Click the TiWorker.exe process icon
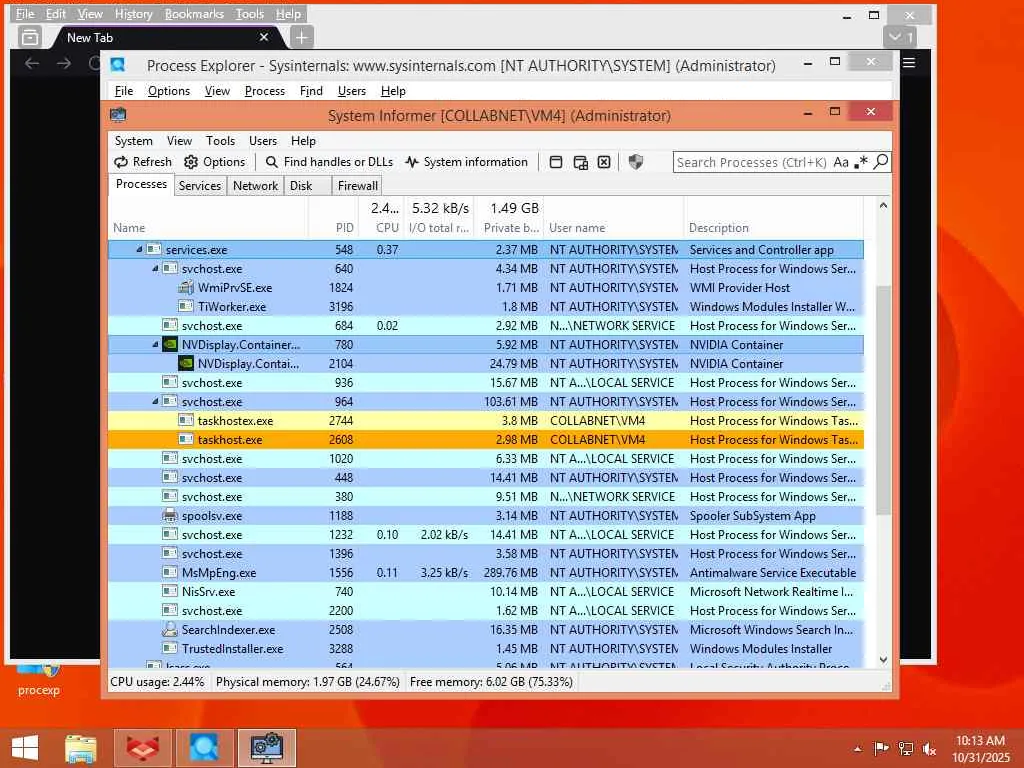Viewport: 1024px width, 768px height. (x=186, y=306)
